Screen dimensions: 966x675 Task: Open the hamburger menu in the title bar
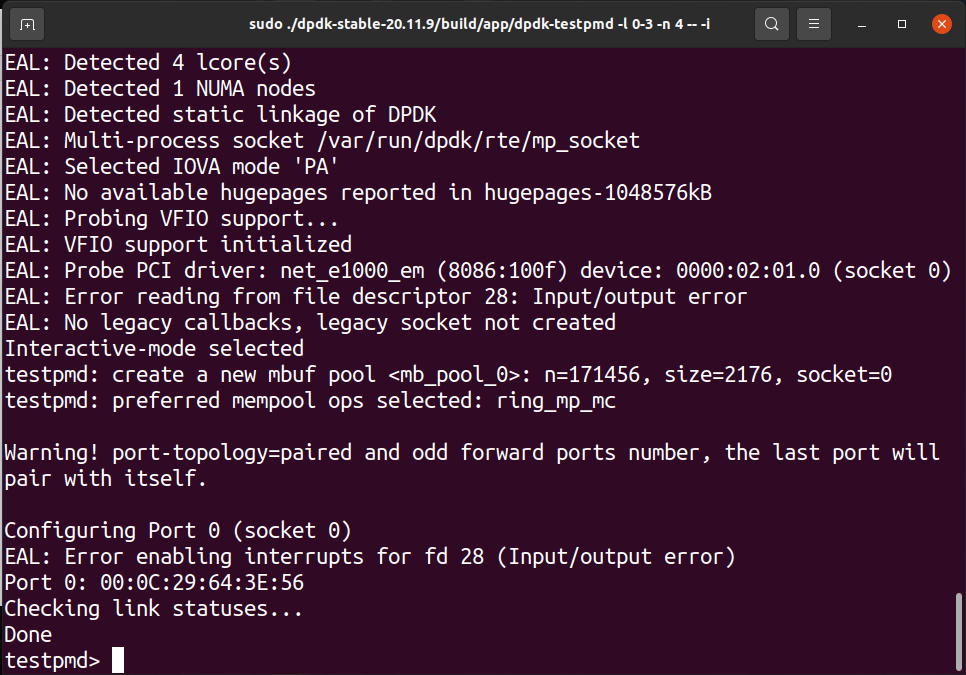[x=815, y=24]
